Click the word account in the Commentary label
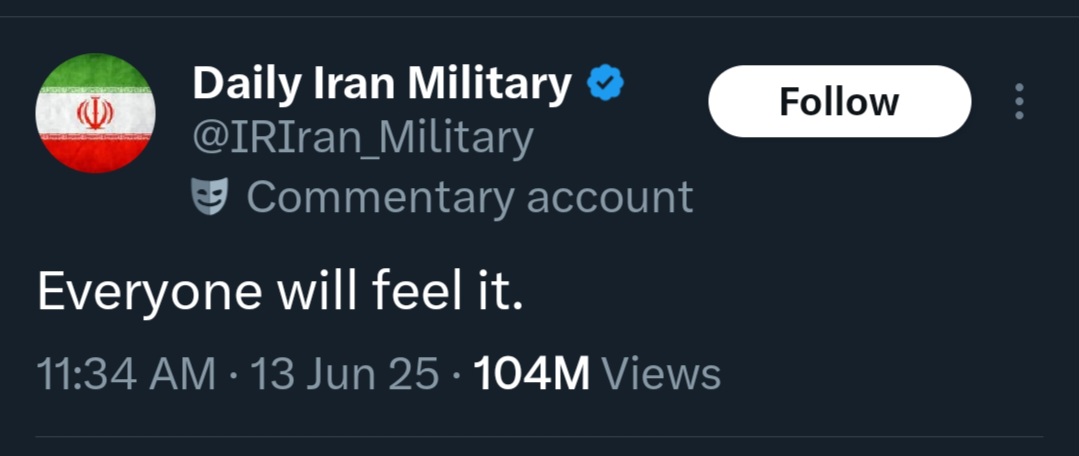 (x=610, y=198)
